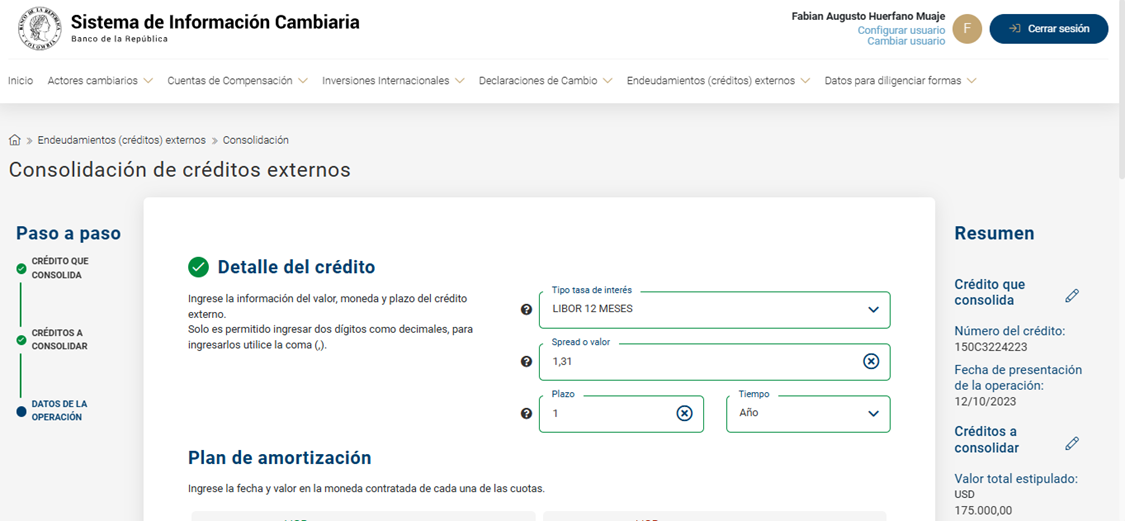Open Cuentas de Compensación menu
Screen dimensions: 1125x521
[238, 81]
